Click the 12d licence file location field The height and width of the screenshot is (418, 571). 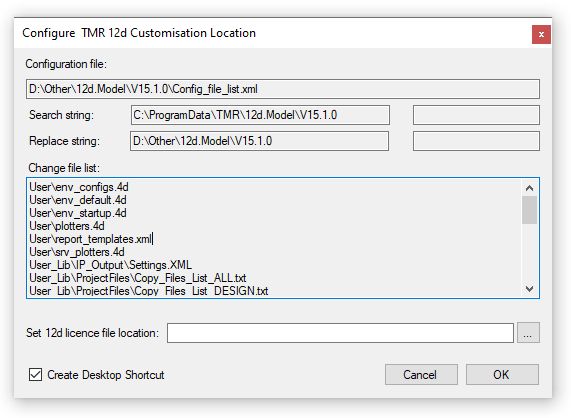340,333
